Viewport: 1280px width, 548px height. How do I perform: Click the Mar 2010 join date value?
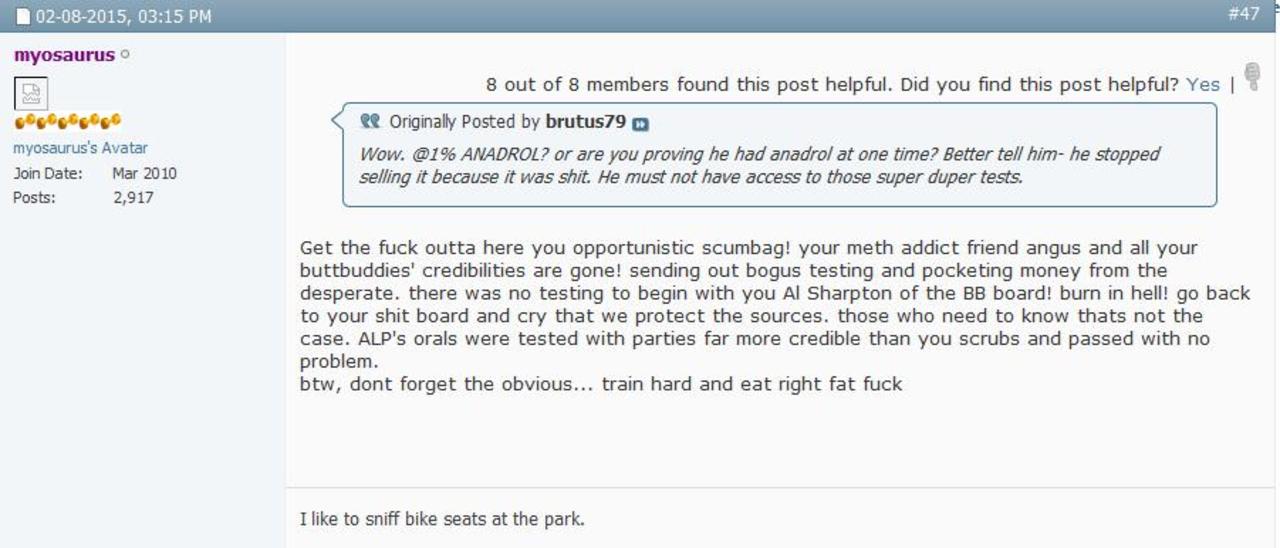(x=144, y=173)
